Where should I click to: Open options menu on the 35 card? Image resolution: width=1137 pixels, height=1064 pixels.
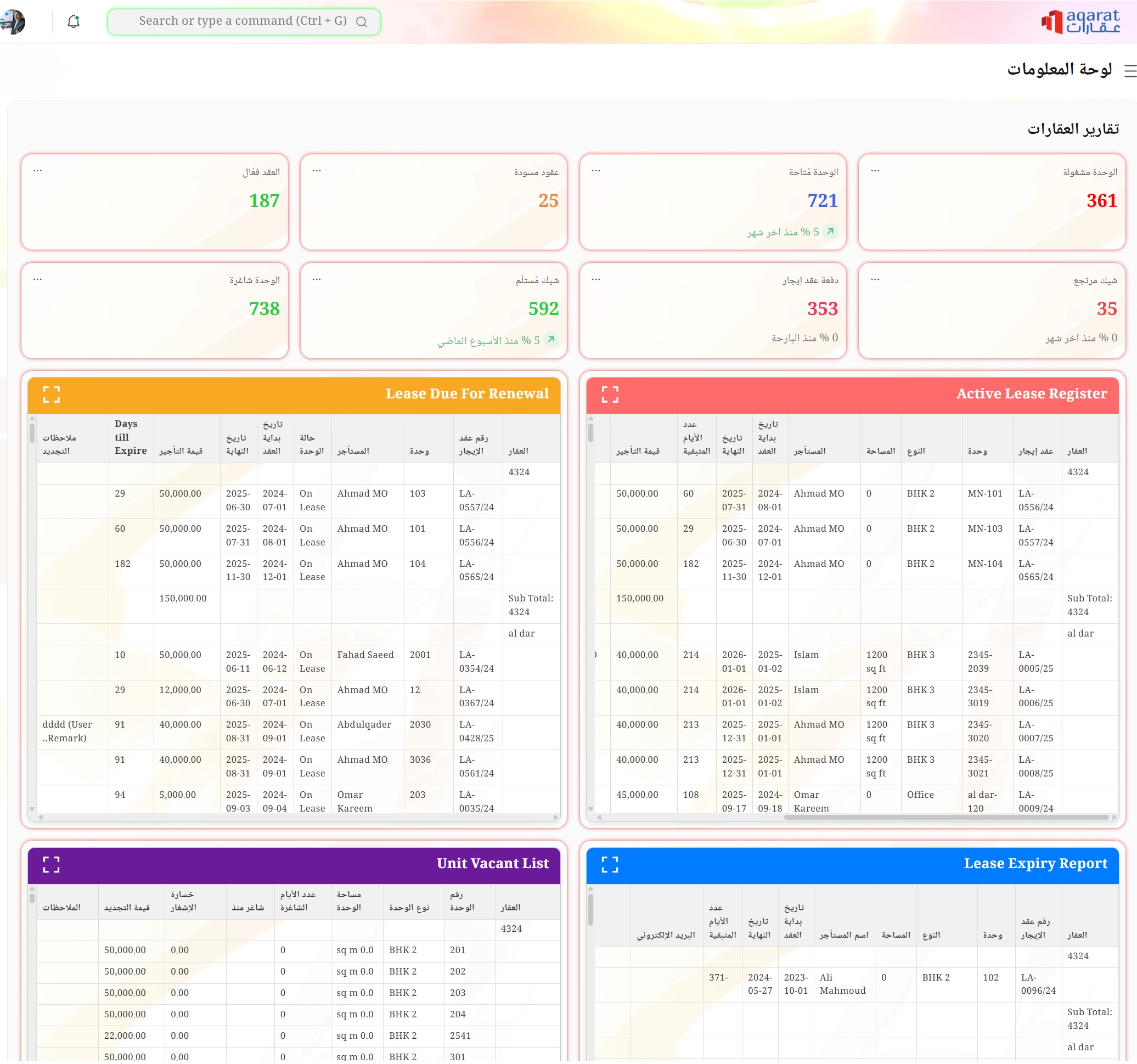[875, 279]
